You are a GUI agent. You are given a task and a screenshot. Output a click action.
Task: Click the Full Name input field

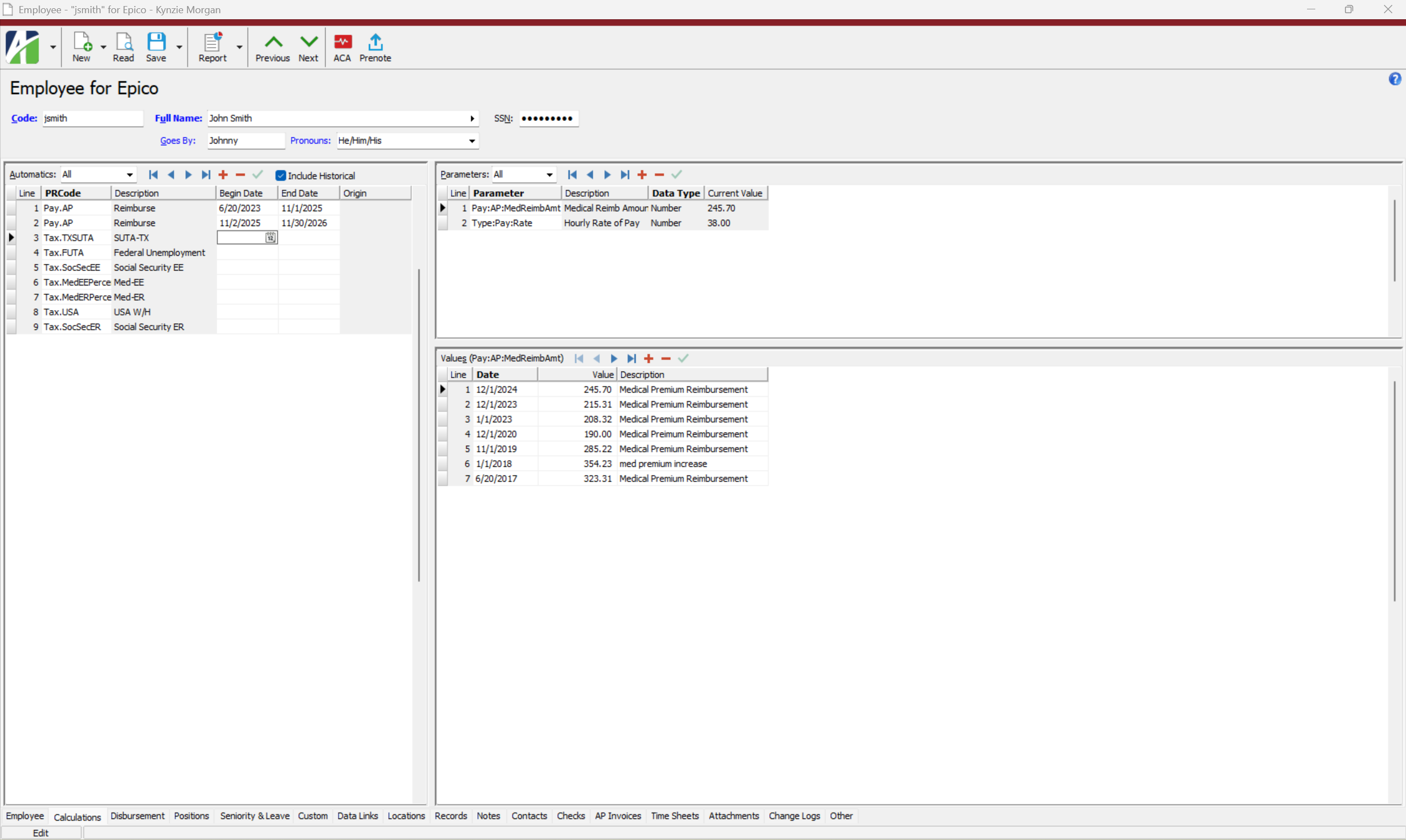pyautogui.click(x=337, y=119)
